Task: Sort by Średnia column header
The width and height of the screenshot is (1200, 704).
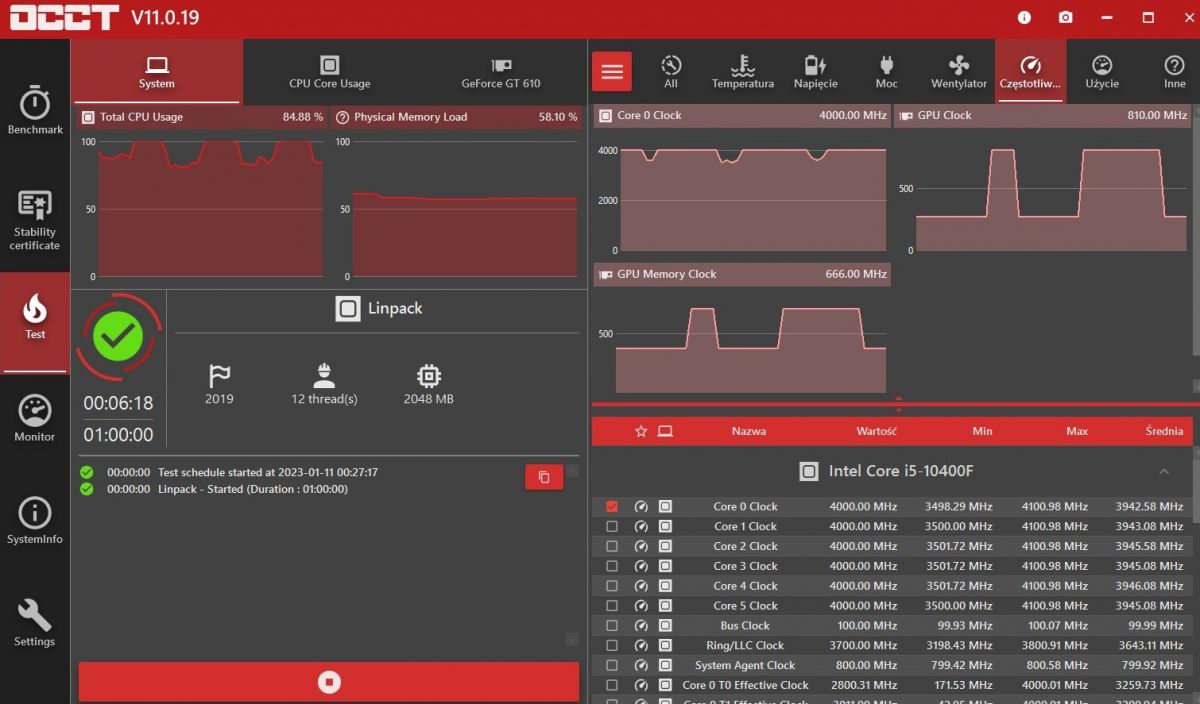Action: 1164,431
